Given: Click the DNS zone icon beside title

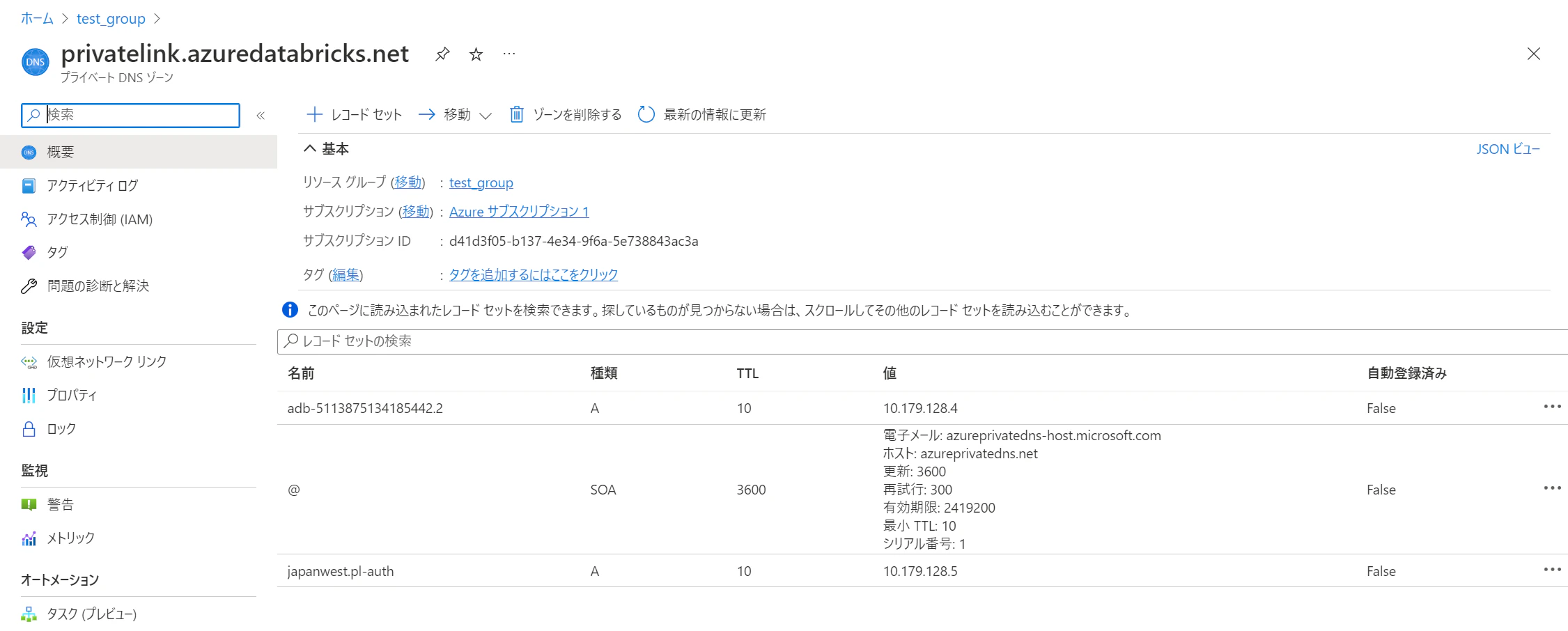Looking at the screenshot, I should (x=36, y=62).
